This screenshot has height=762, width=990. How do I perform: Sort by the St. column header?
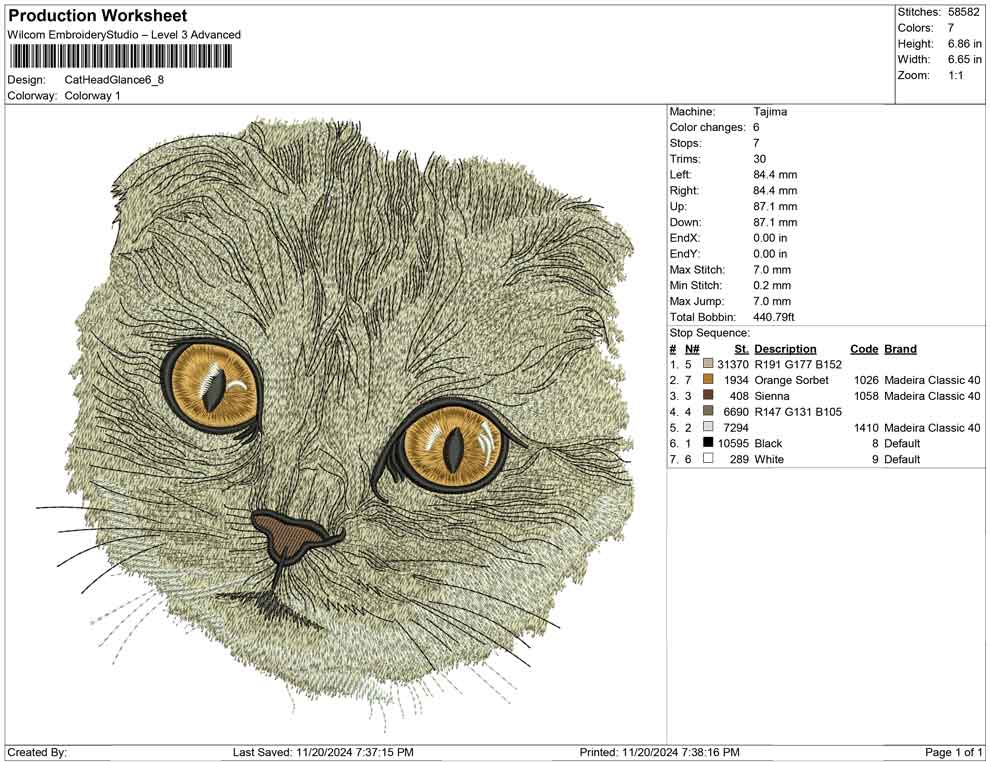click(x=740, y=348)
